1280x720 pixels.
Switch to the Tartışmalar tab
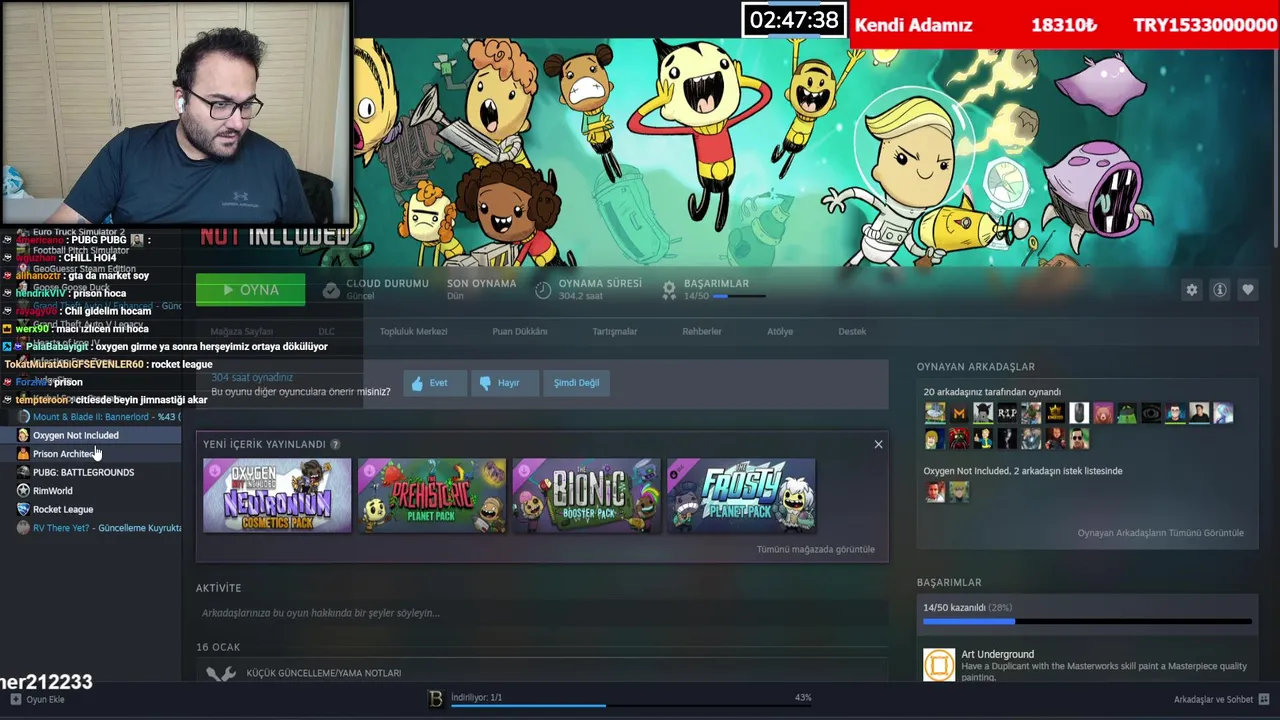[x=614, y=331]
